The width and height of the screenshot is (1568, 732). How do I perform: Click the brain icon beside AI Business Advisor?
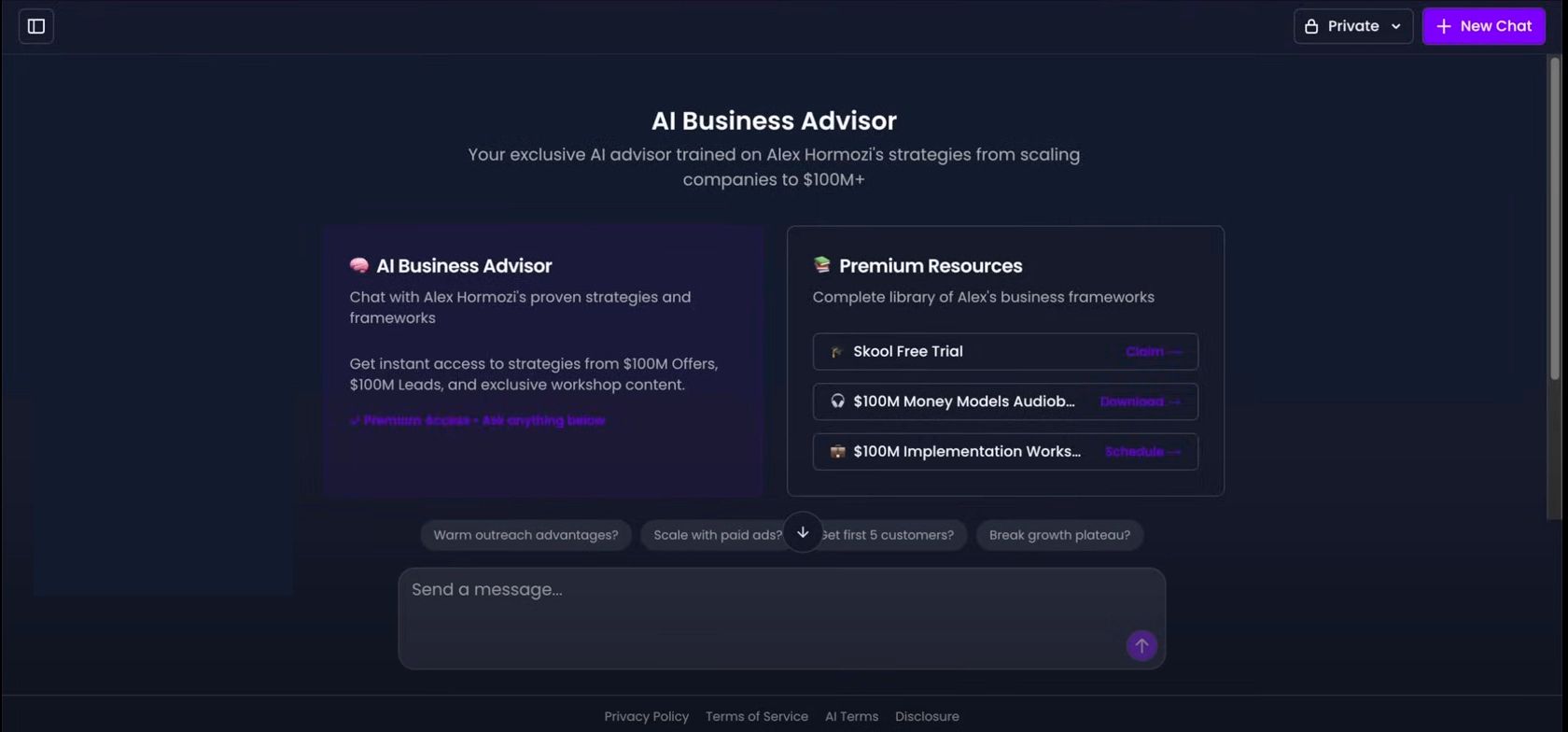point(359,265)
